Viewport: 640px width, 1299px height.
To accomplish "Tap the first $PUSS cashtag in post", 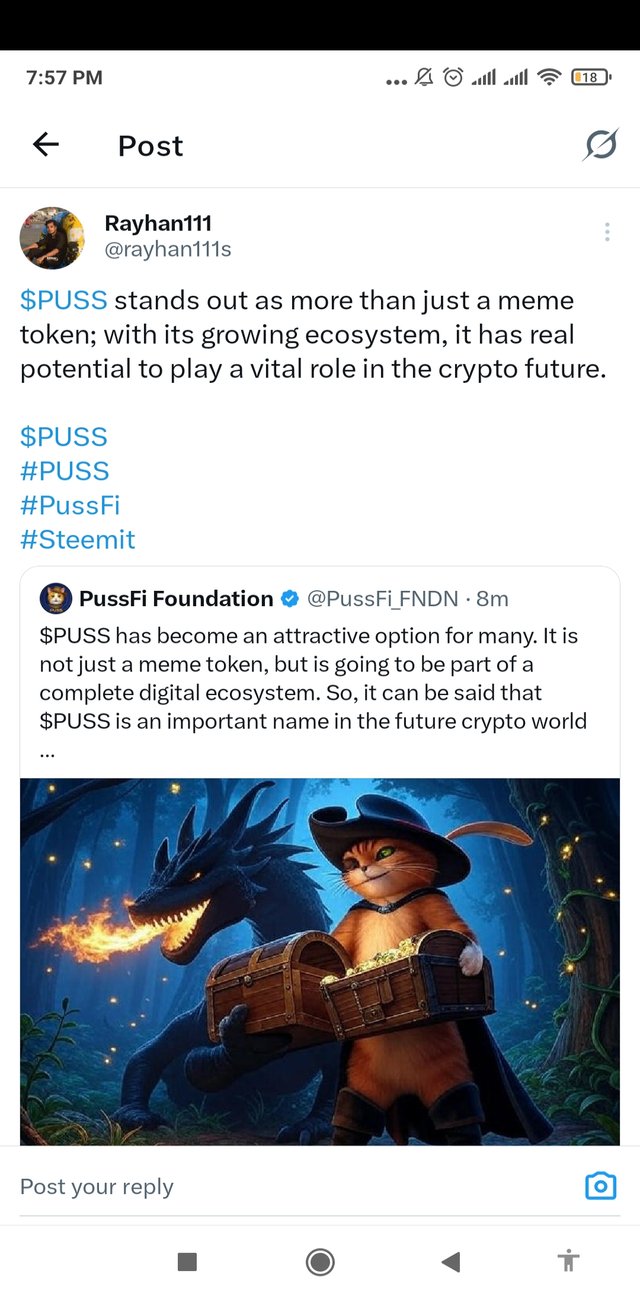I will pos(63,300).
